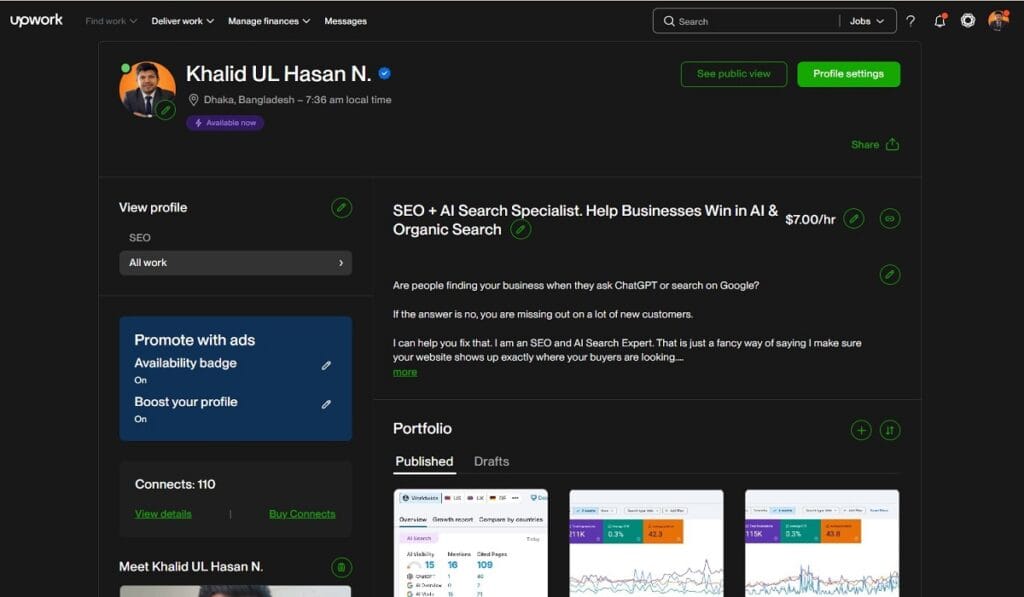This screenshot has height=597, width=1024.
Task: Expand the Find work menu
Action: (112, 21)
